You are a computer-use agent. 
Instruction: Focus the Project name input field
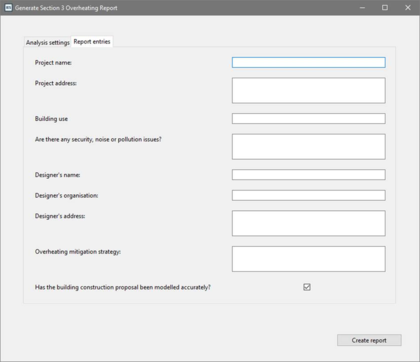coord(309,62)
